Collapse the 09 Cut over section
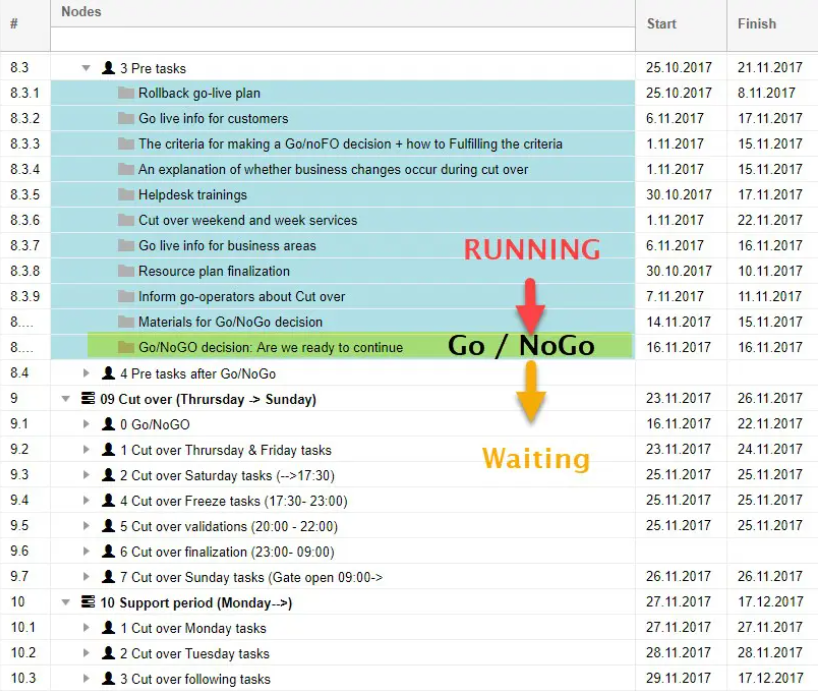 66,399
